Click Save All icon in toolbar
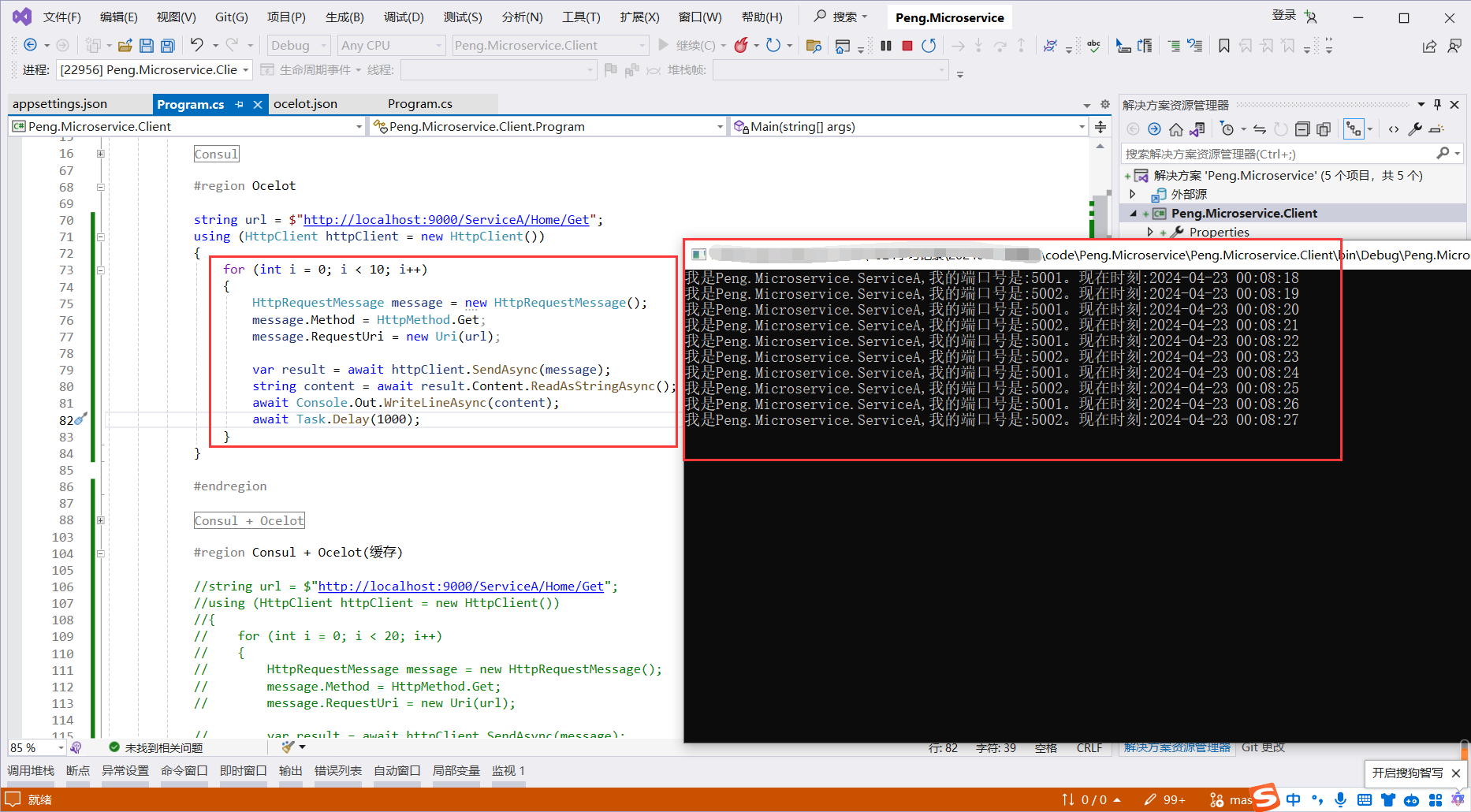Screen dimensions: 1471x812 coord(167,46)
